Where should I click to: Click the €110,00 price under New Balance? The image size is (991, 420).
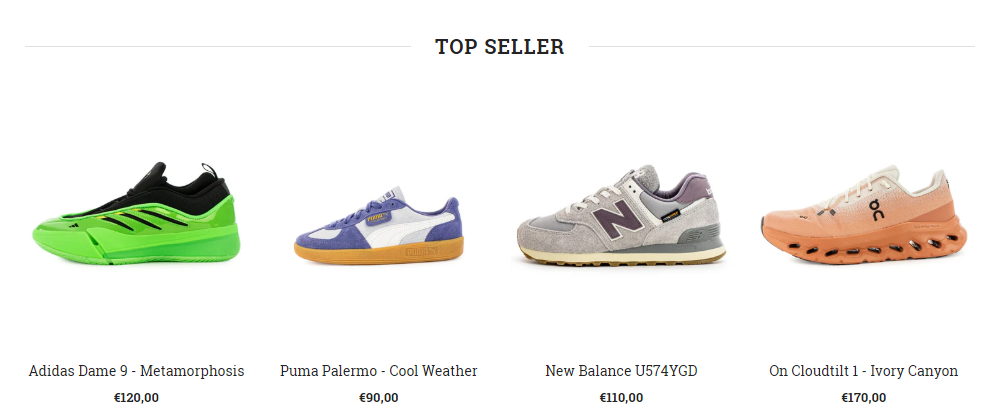(x=621, y=398)
